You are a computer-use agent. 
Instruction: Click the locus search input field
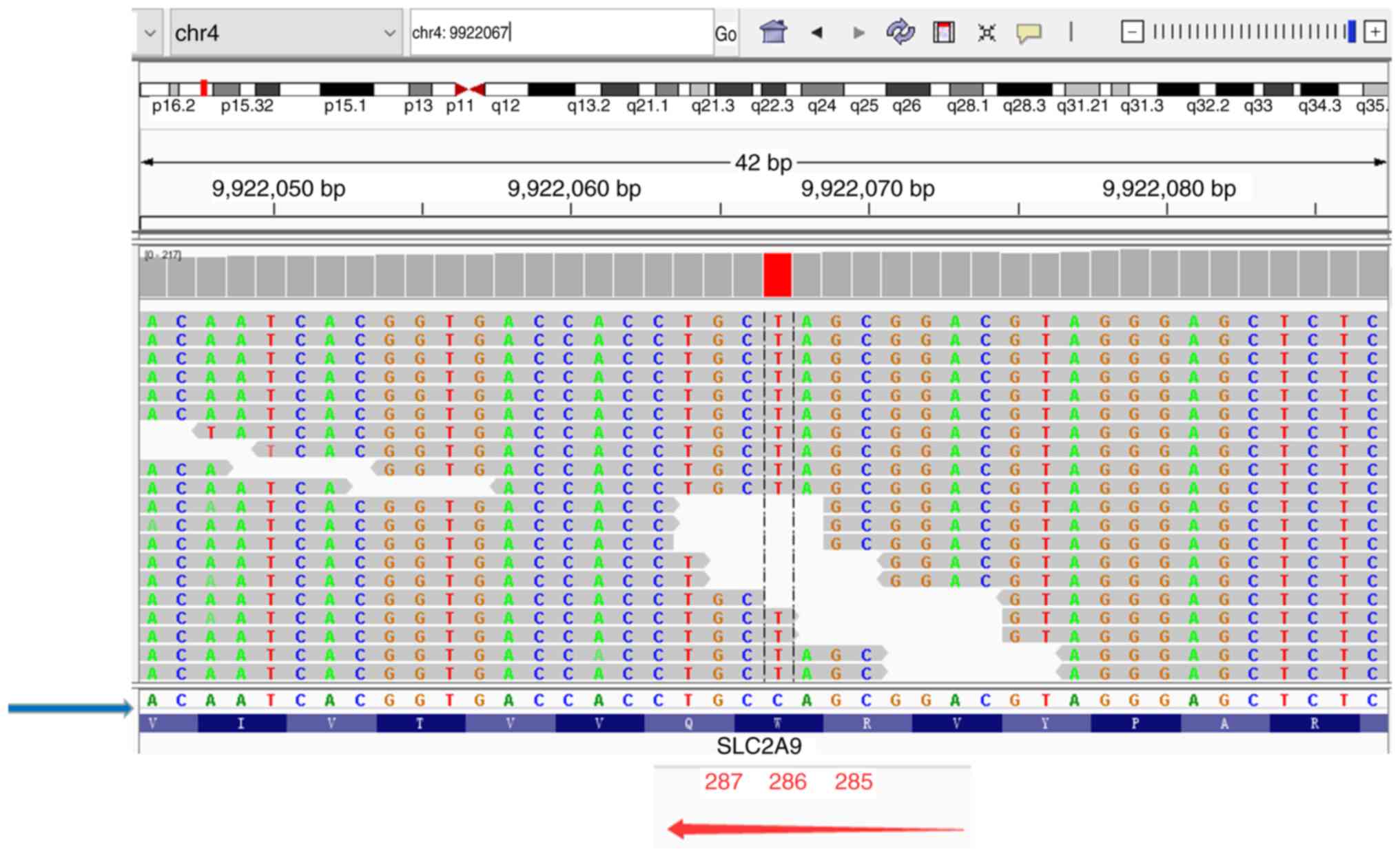coord(562,32)
